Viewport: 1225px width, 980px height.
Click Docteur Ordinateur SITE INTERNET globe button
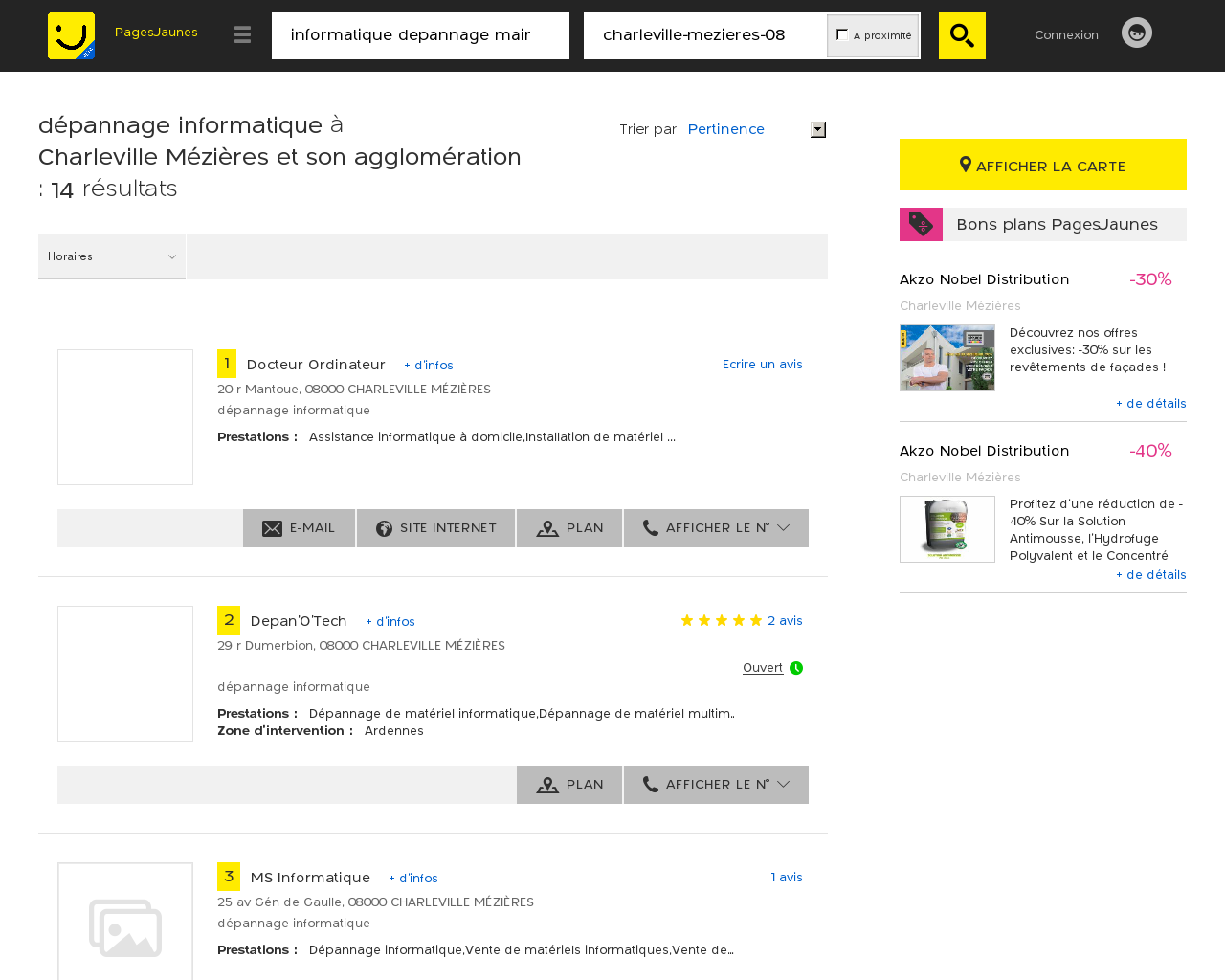click(x=435, y=528)
